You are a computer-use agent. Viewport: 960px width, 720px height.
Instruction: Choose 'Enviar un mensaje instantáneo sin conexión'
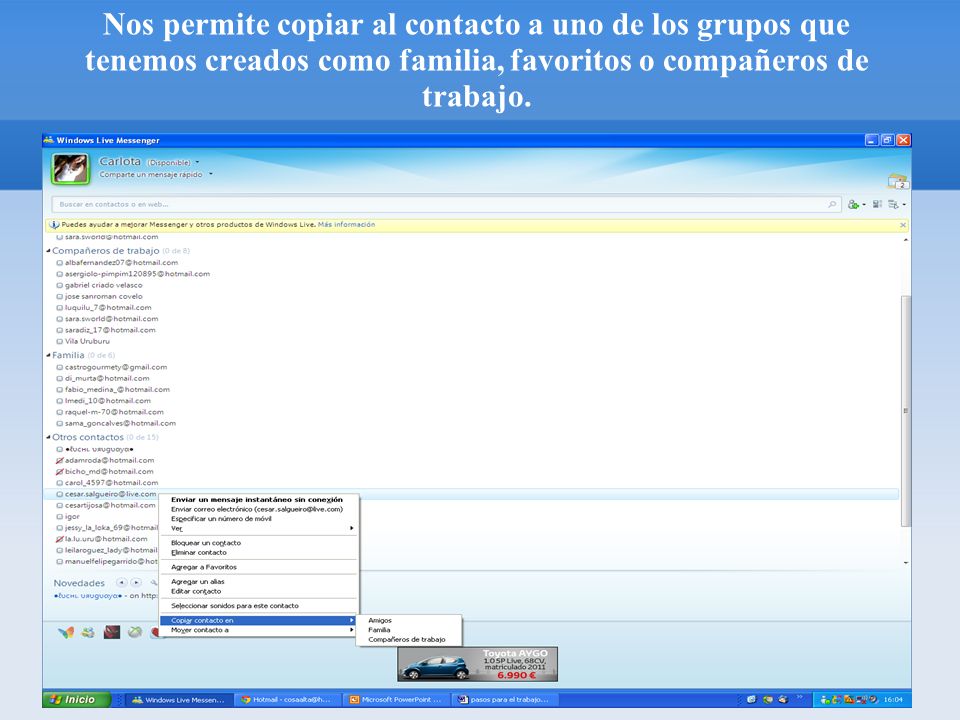click(258, 500)
